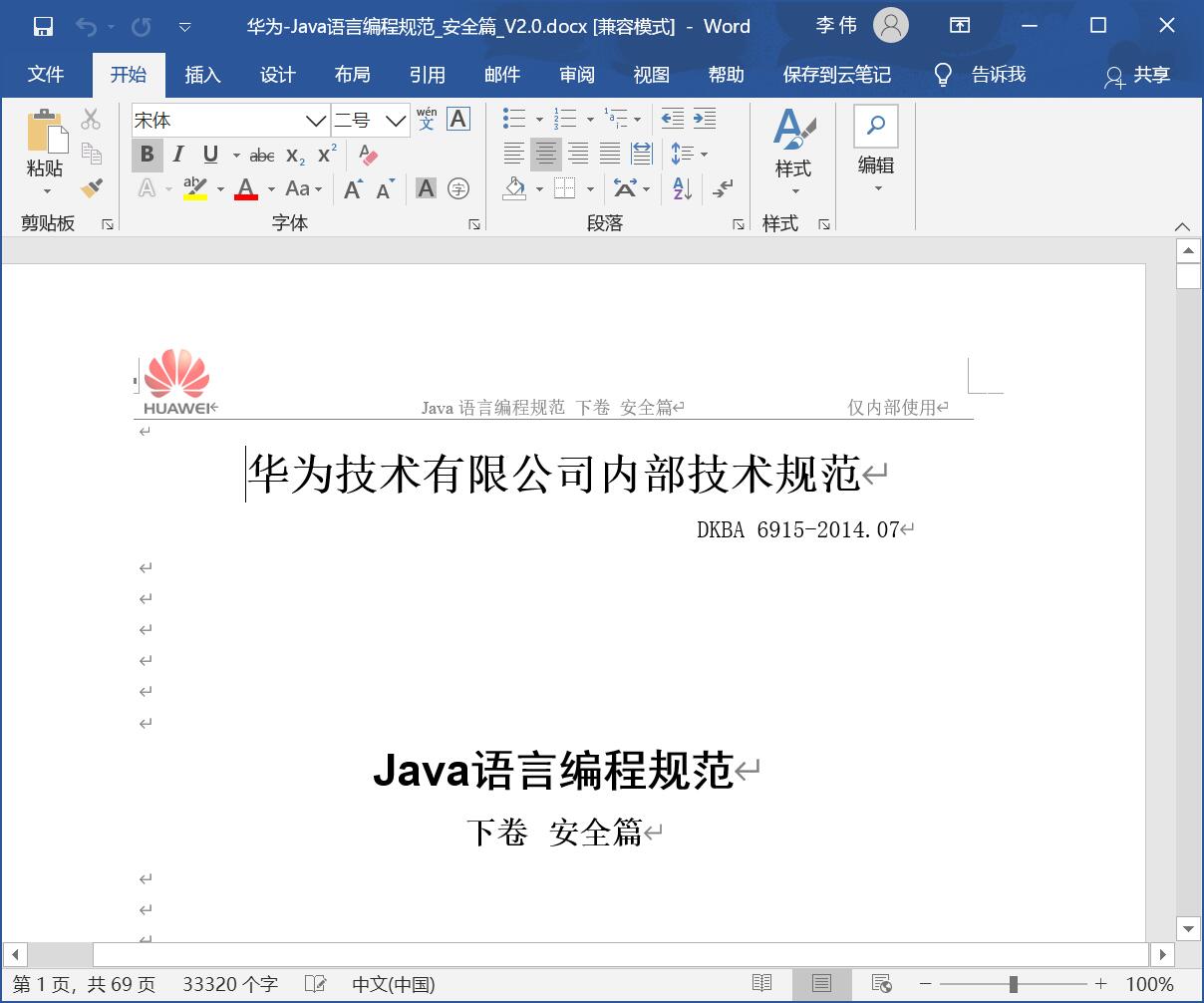The image size is (1204, 1003).
Task: Toggle superscript formatting
Action: coord(327,155)
